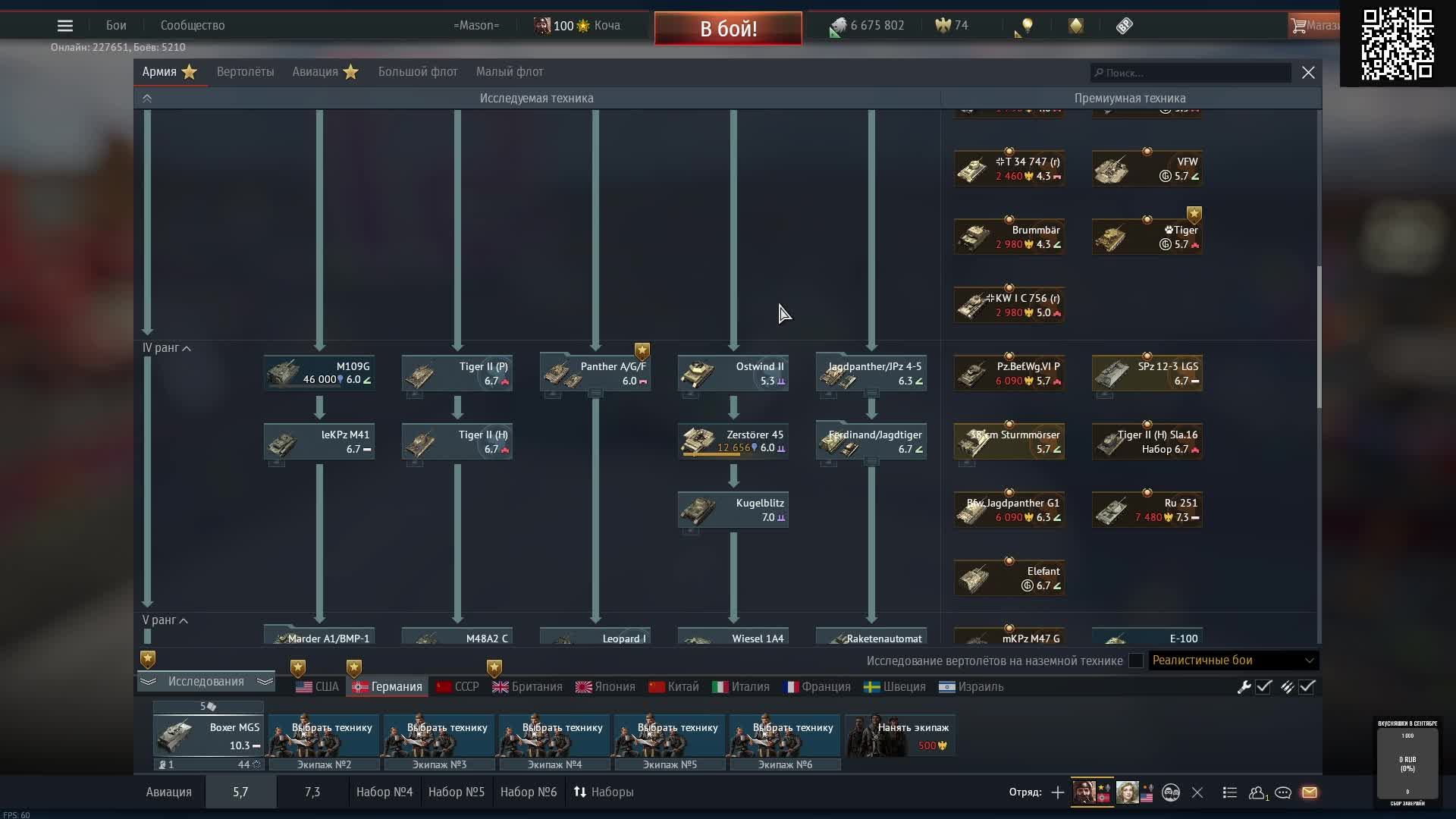Select the Tiger II (P) tank
This screenshot has width=1456, height=819.
(x=457, y=374)
